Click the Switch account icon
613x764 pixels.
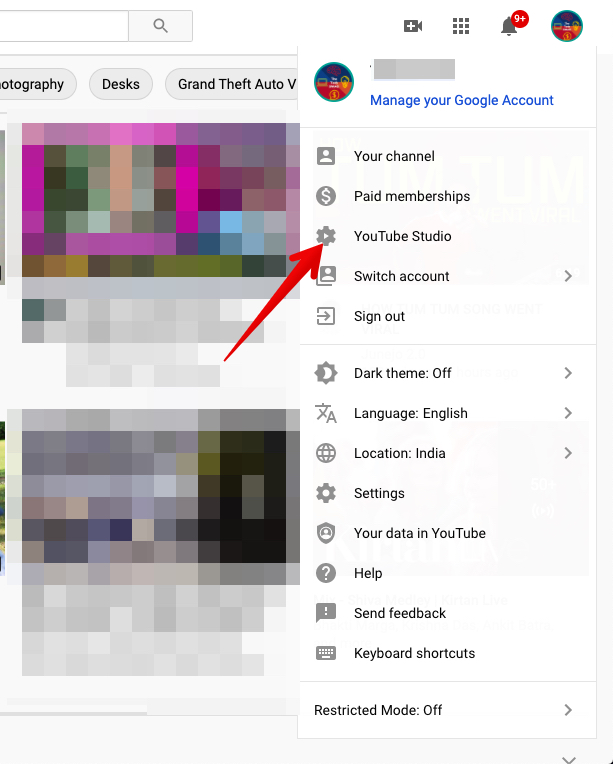(326, 276)
